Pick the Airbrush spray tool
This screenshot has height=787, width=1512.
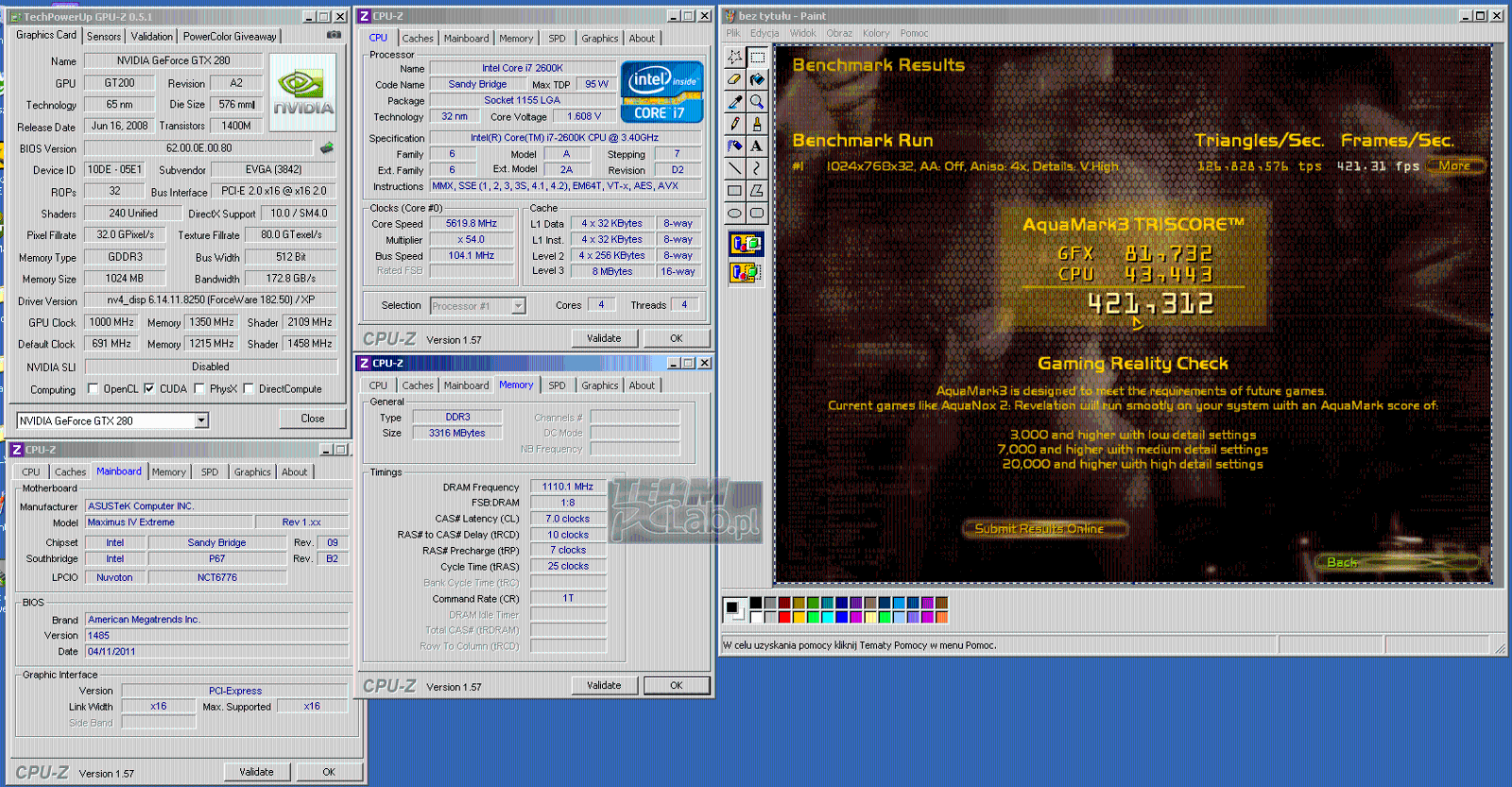coord(734,145)
